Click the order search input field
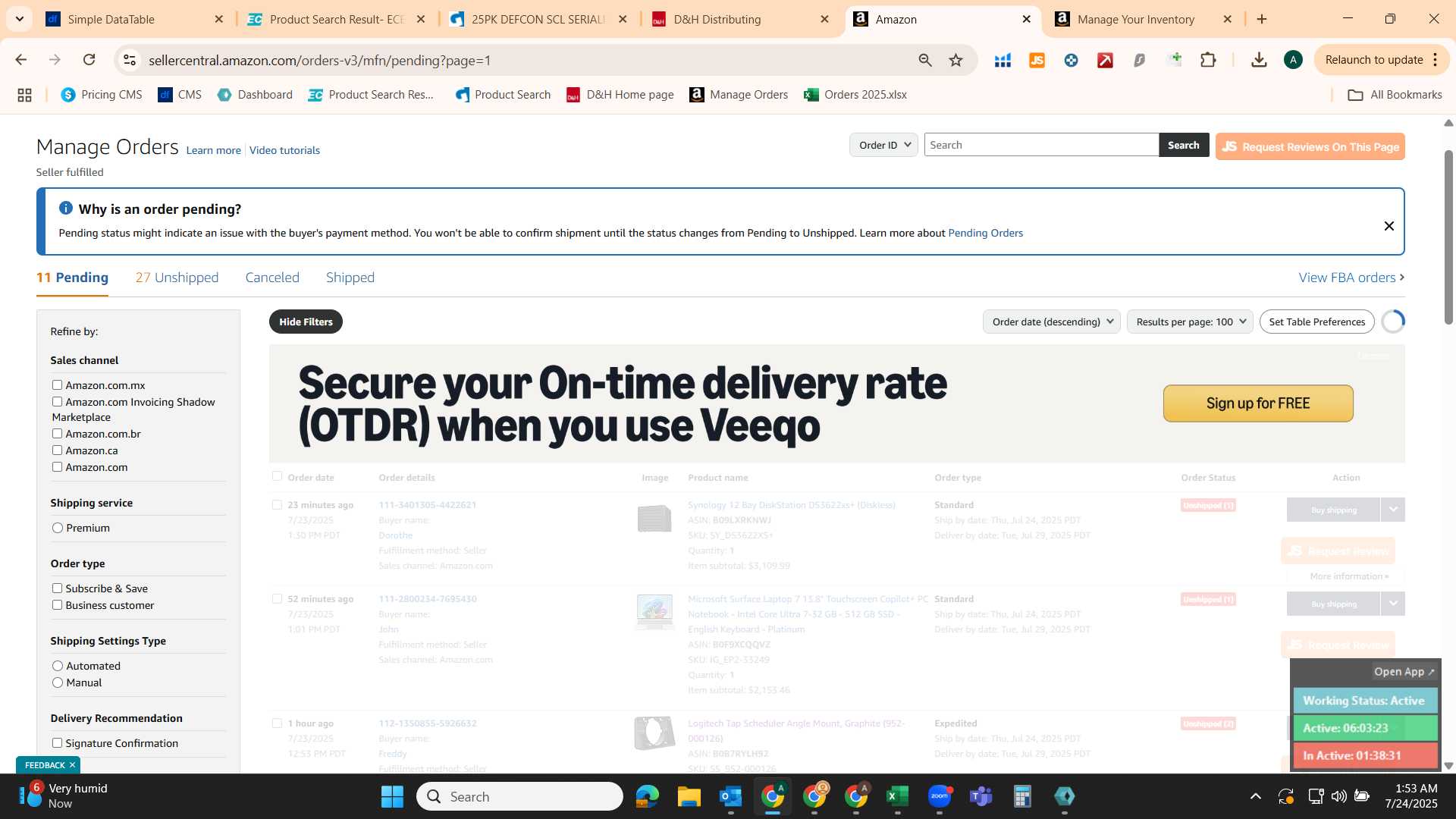Image resolution: width=1456 pixels, height=819 pixels. pyautogui.click(x=1041, y=145)
